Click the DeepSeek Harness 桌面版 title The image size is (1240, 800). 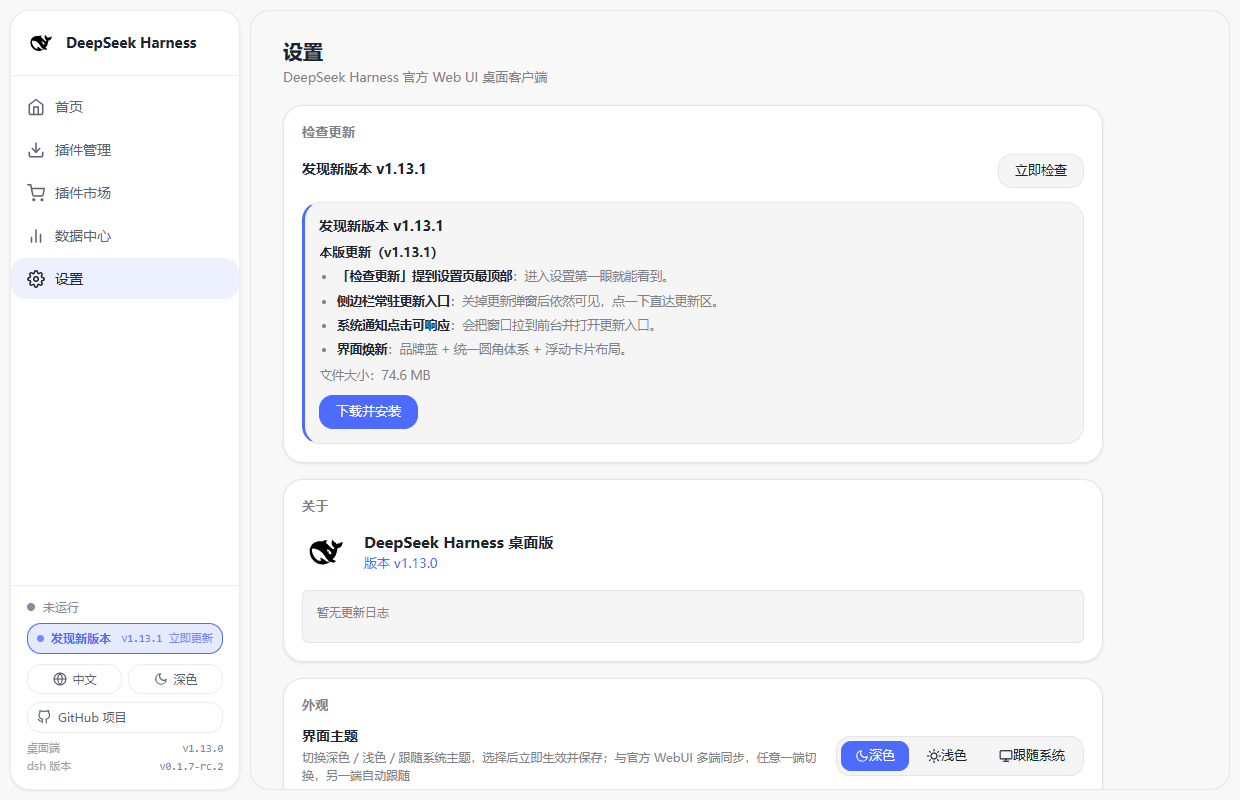tap(459, 542)
